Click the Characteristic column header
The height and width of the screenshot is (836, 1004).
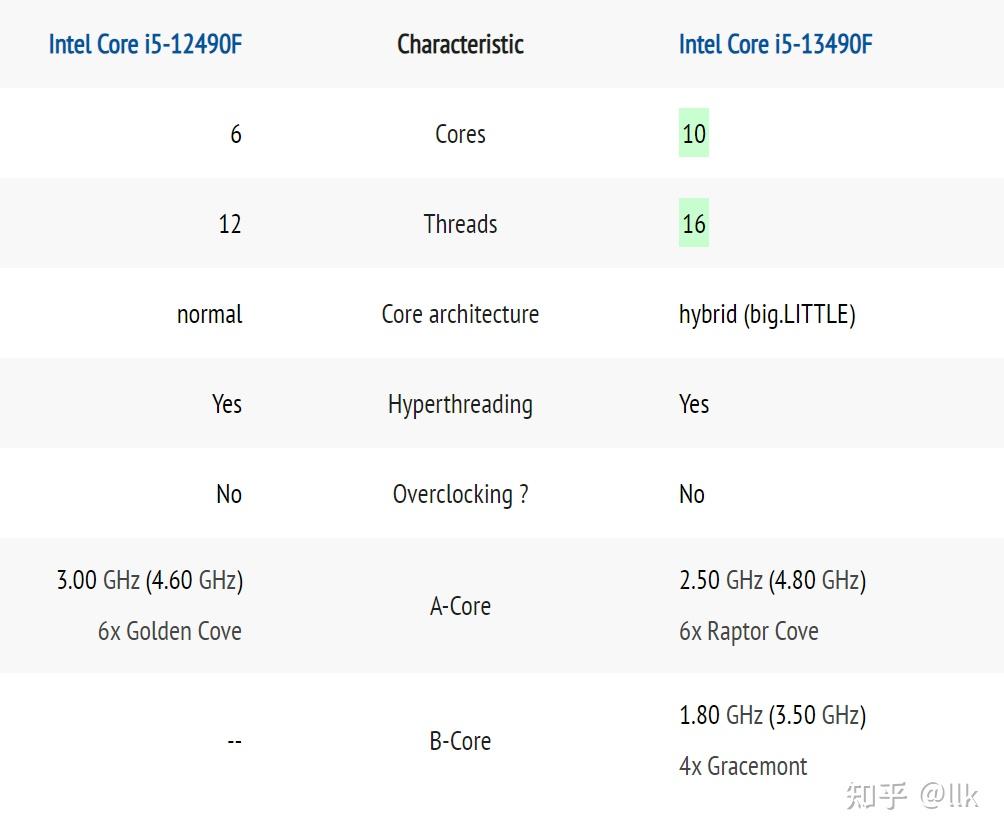(x=460, y=44)
